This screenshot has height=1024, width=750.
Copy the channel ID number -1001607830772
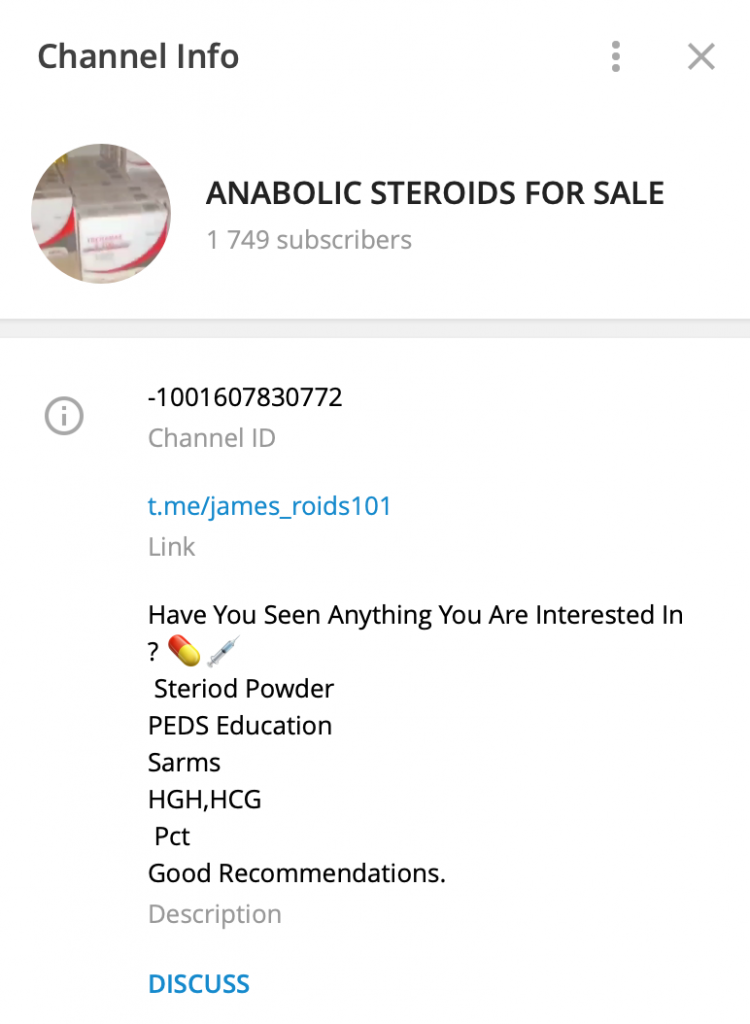pos(245,397)
